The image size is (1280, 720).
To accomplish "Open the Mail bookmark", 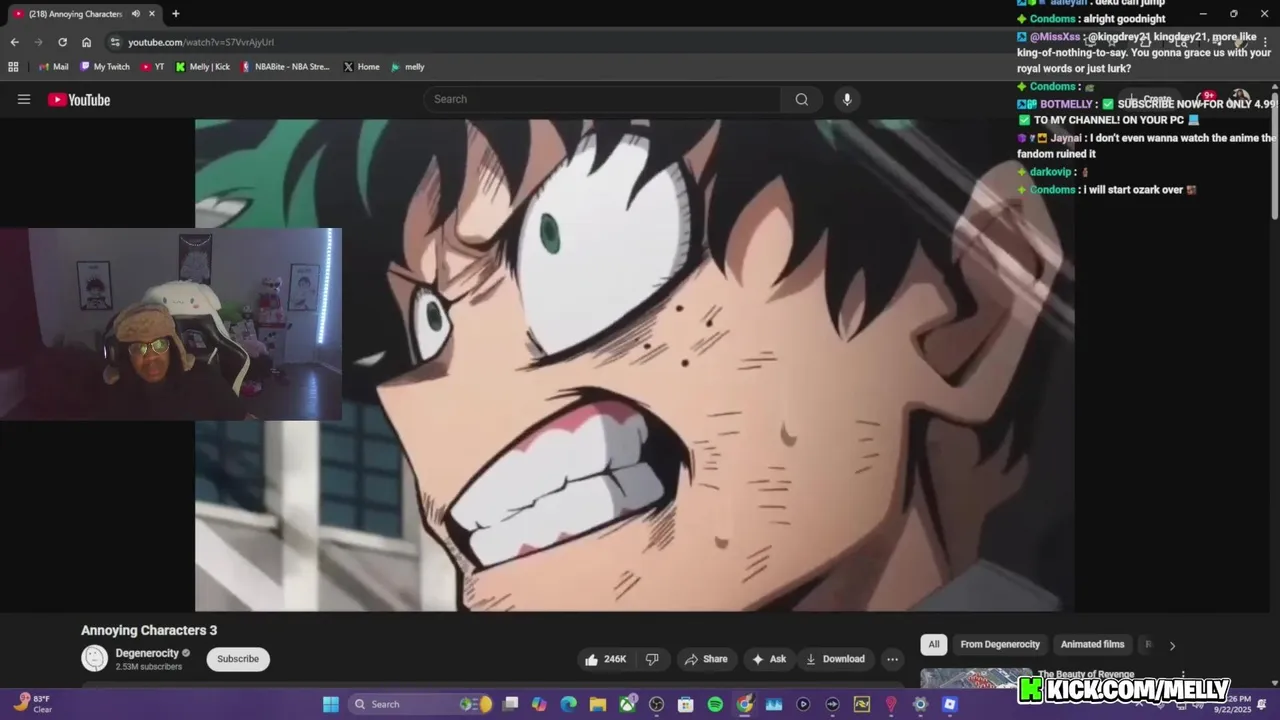I will point(53,67).
